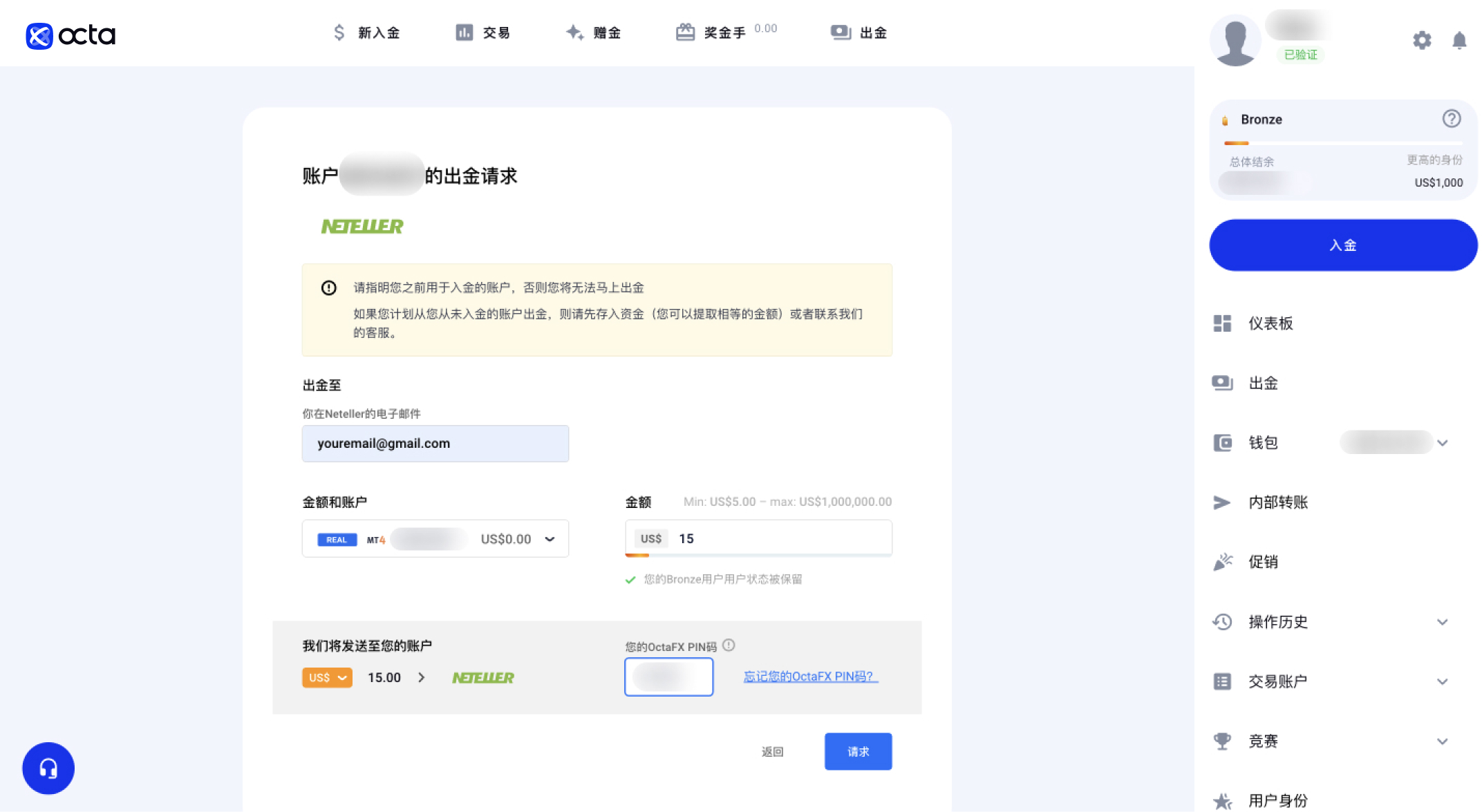The height and width of the screenshot is (812, 1482).
Task: Click the sidebar withdrawal cash icon
Action: [x=1222, y=383]
